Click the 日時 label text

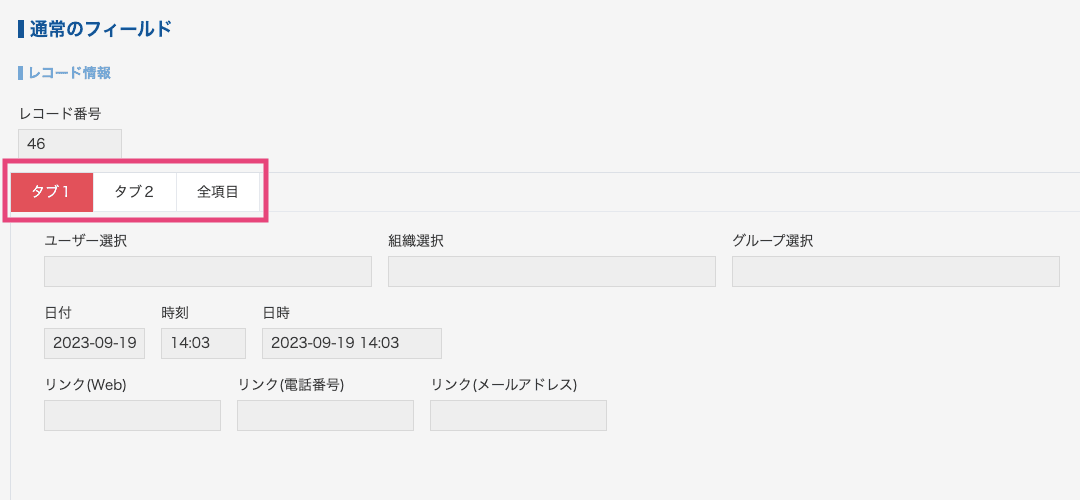276,313
